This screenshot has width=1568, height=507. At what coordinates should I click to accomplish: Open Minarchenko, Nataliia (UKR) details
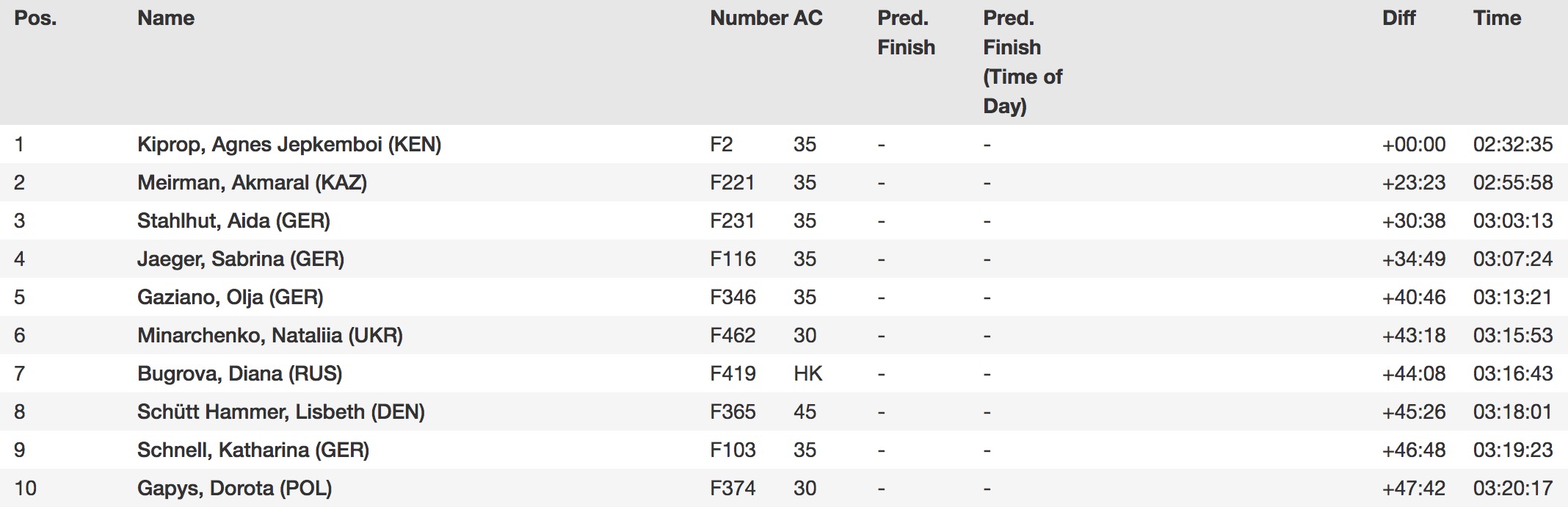click(270, 336)
